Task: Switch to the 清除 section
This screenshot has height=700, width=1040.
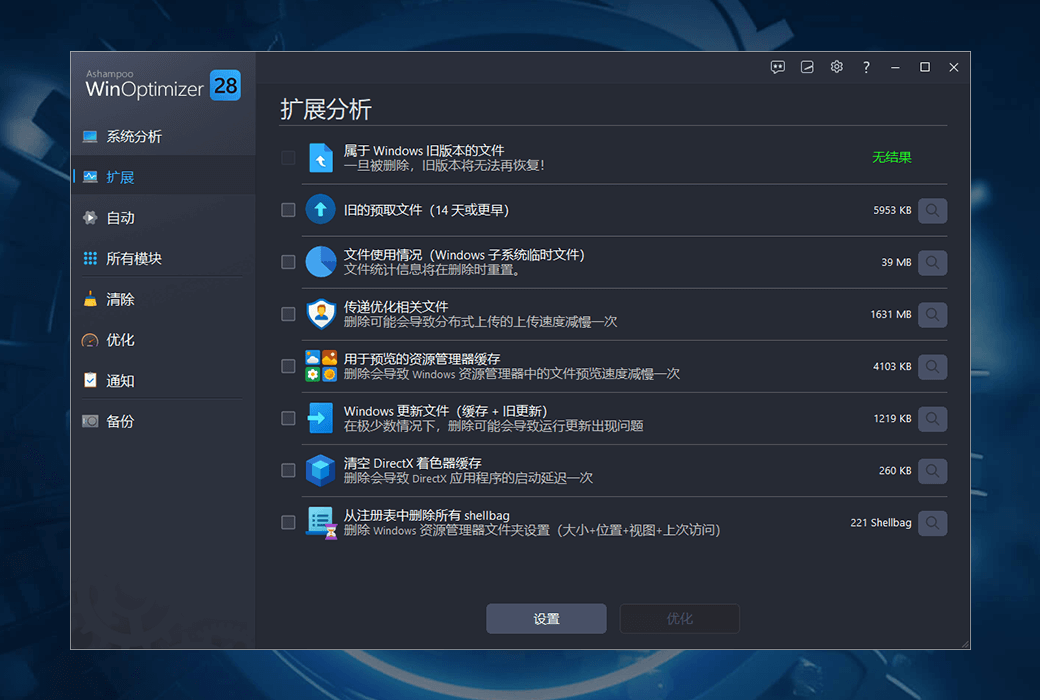Action: click(x=163, y=299)
